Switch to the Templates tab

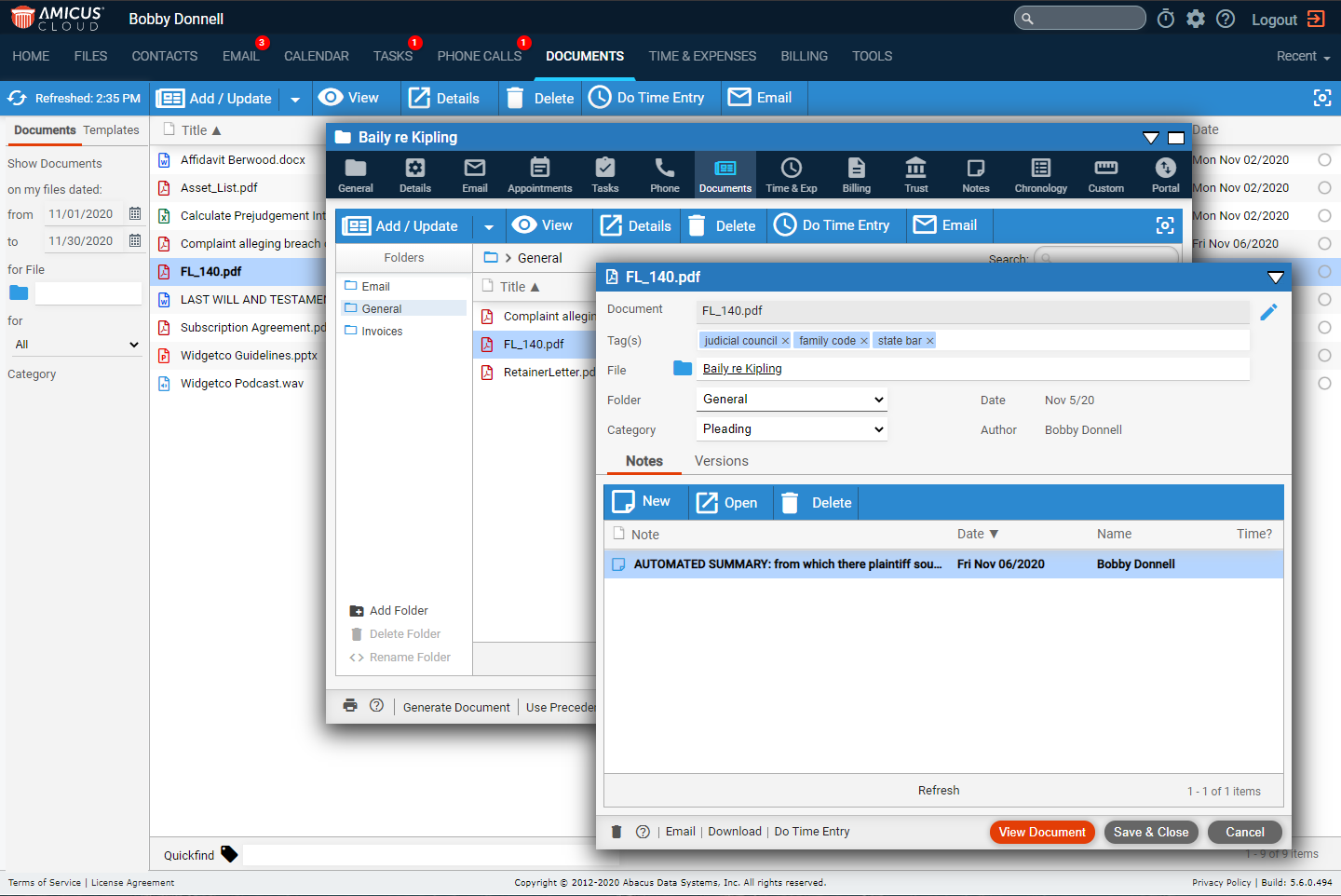tap(111, 130)
